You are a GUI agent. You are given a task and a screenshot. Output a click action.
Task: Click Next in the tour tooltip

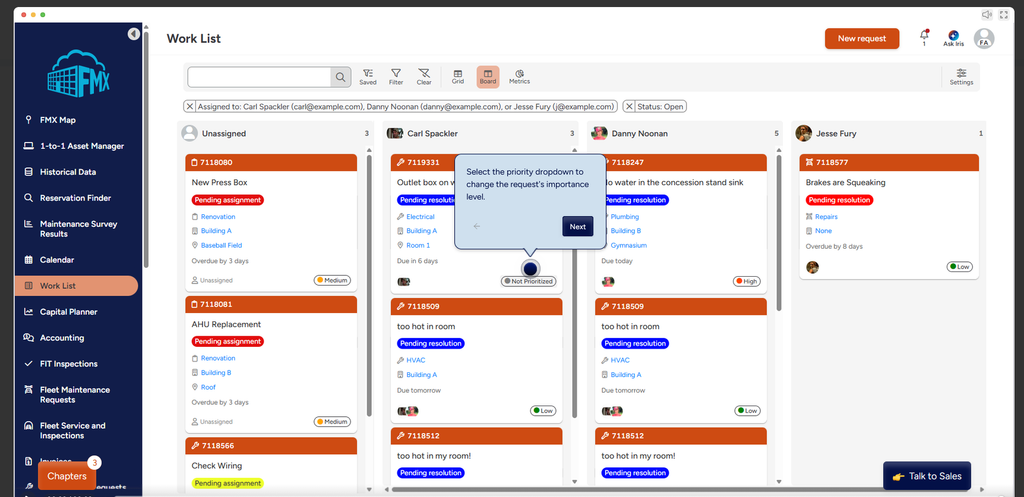pos(577,227)
